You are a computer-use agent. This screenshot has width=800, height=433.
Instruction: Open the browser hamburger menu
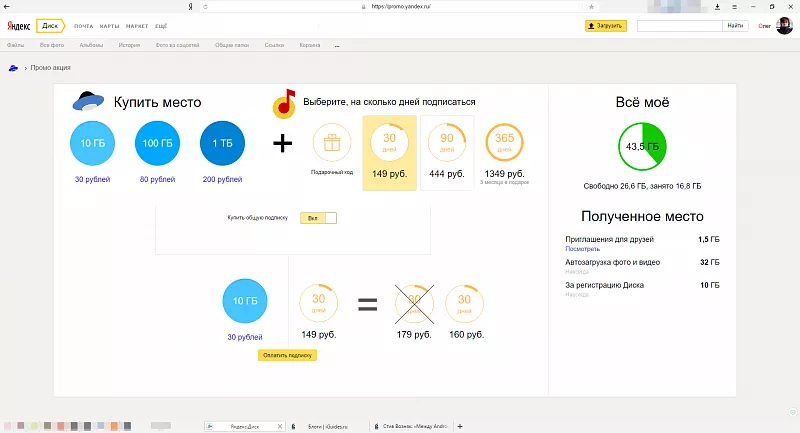[x=735, y=7]
